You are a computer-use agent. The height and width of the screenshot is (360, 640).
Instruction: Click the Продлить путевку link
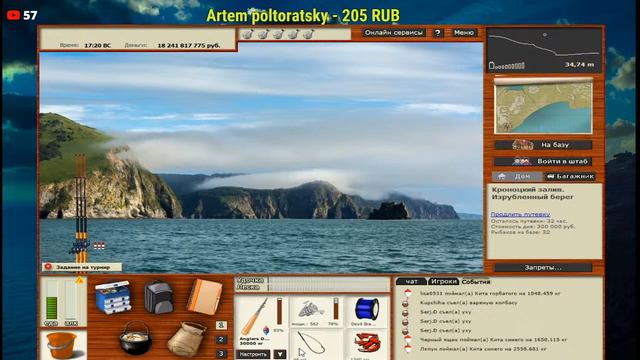coord(520,214)
